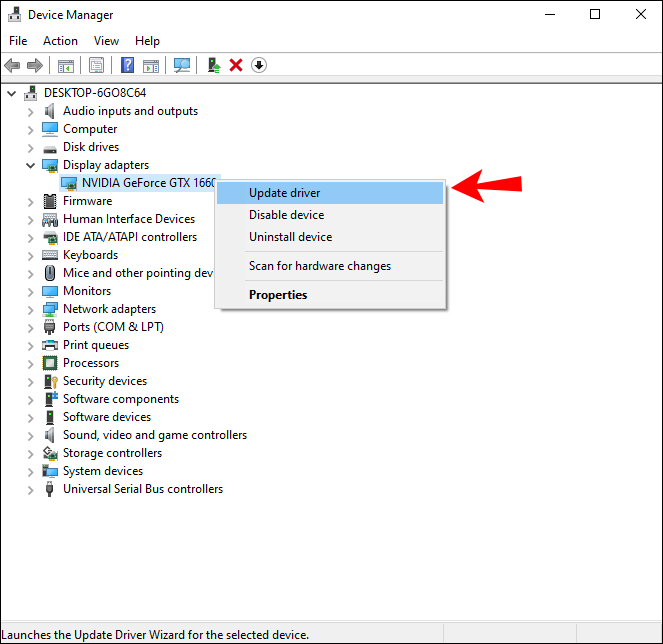This screenshot has height=644, width=663.
Task: Minimize the Device Manager window
Action: (x=550, y=14)
